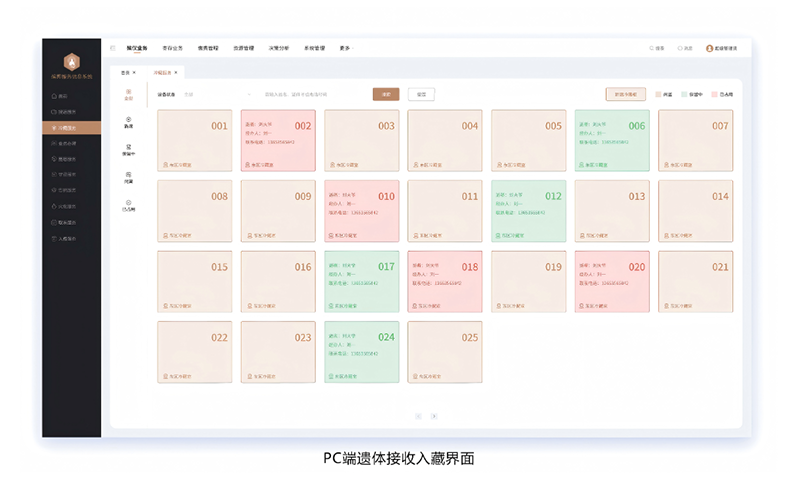Screen dimensions: 800x480
Task: Click the person icon at bottom of cell 001
Action: [164, 164]
